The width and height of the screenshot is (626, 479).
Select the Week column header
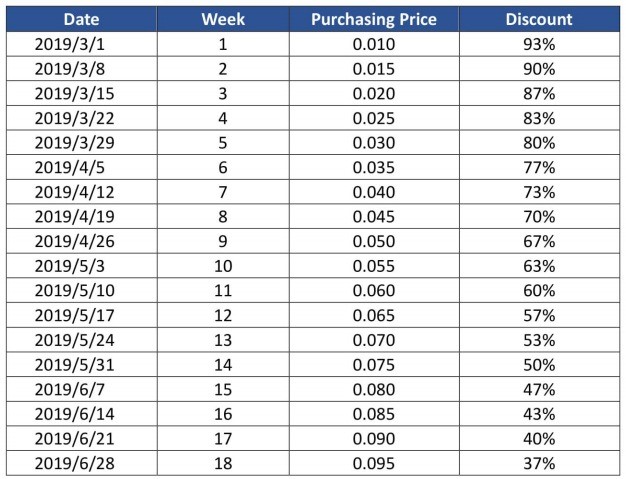click(x=223, y=19)
